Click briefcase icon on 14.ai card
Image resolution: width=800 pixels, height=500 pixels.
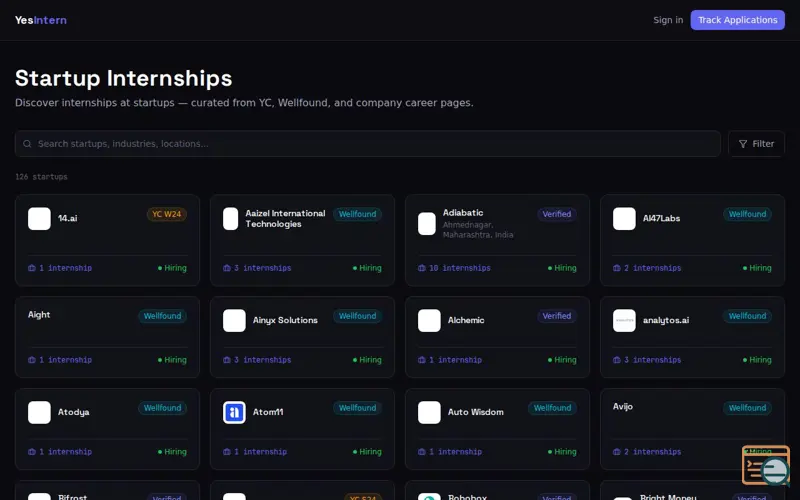pyautogui.click(x=32, y=268)
